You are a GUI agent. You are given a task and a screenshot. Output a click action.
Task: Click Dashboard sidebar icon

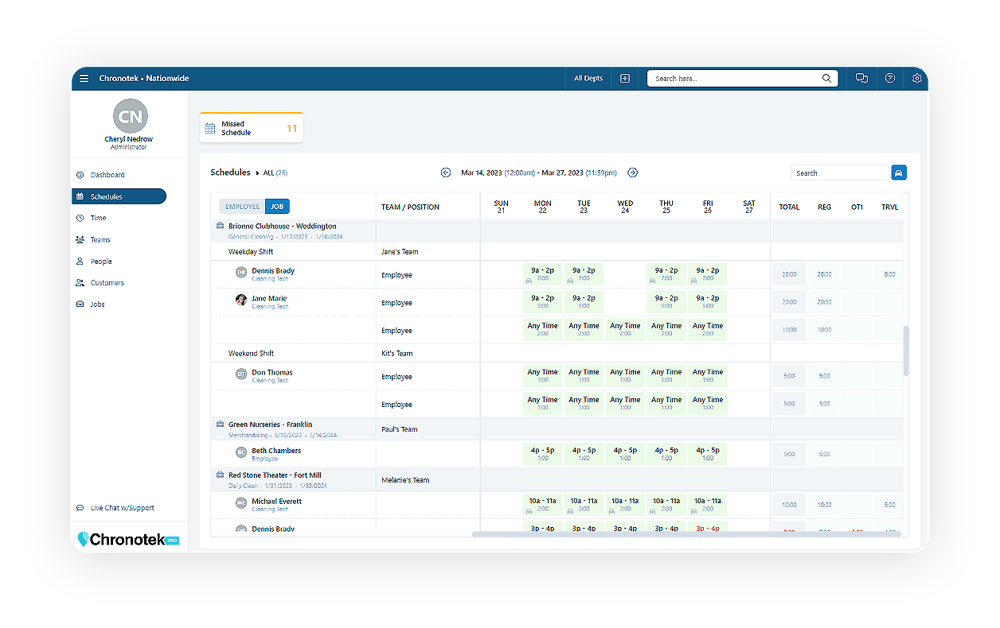80,175
